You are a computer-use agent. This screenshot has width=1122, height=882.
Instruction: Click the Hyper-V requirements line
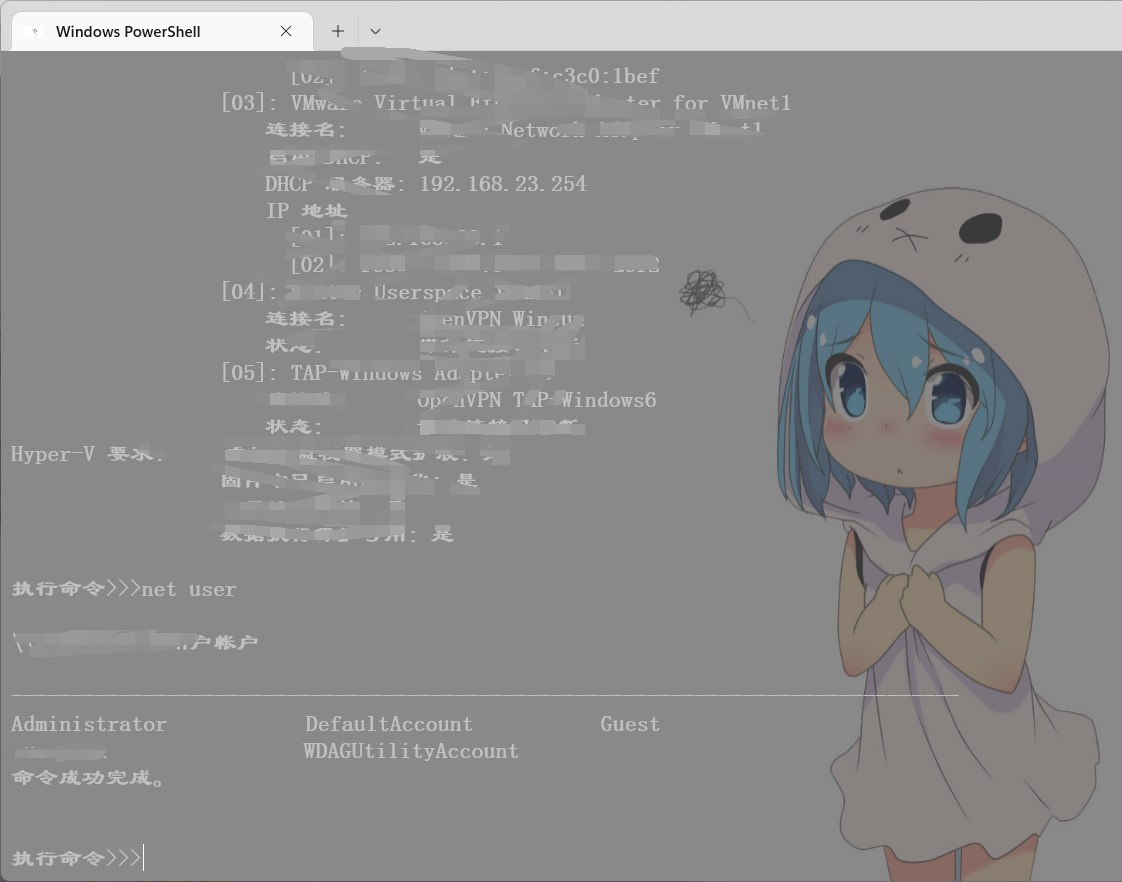(x=86, y=454)
